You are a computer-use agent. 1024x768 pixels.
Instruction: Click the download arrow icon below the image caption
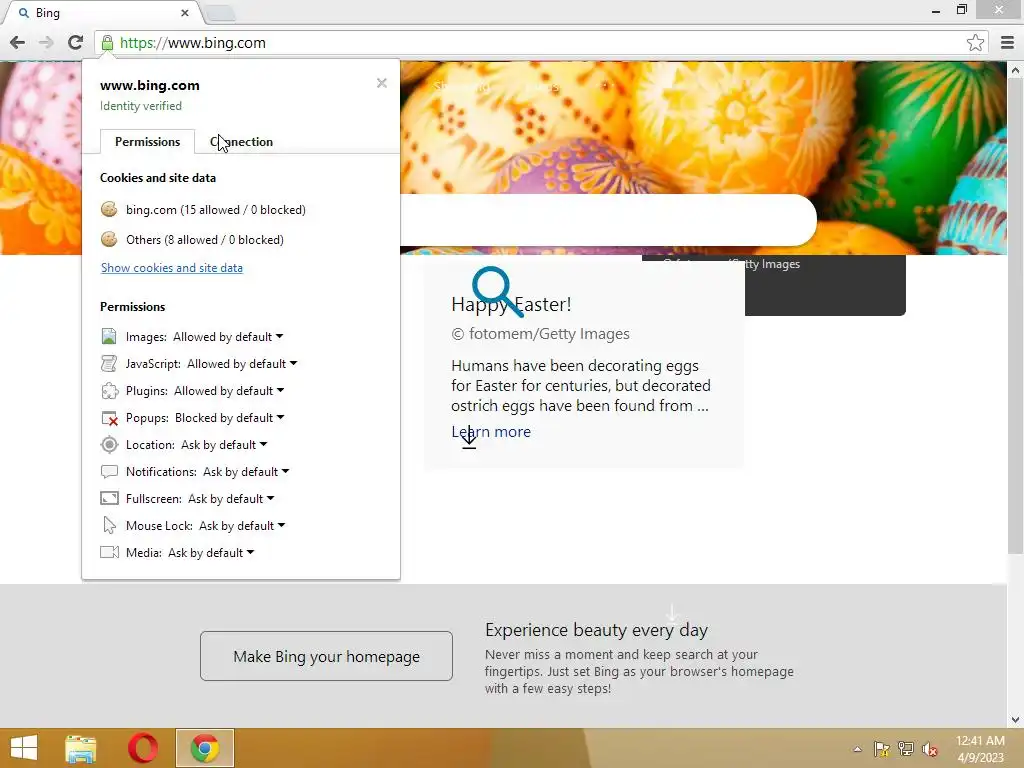[x=469, y=438]
